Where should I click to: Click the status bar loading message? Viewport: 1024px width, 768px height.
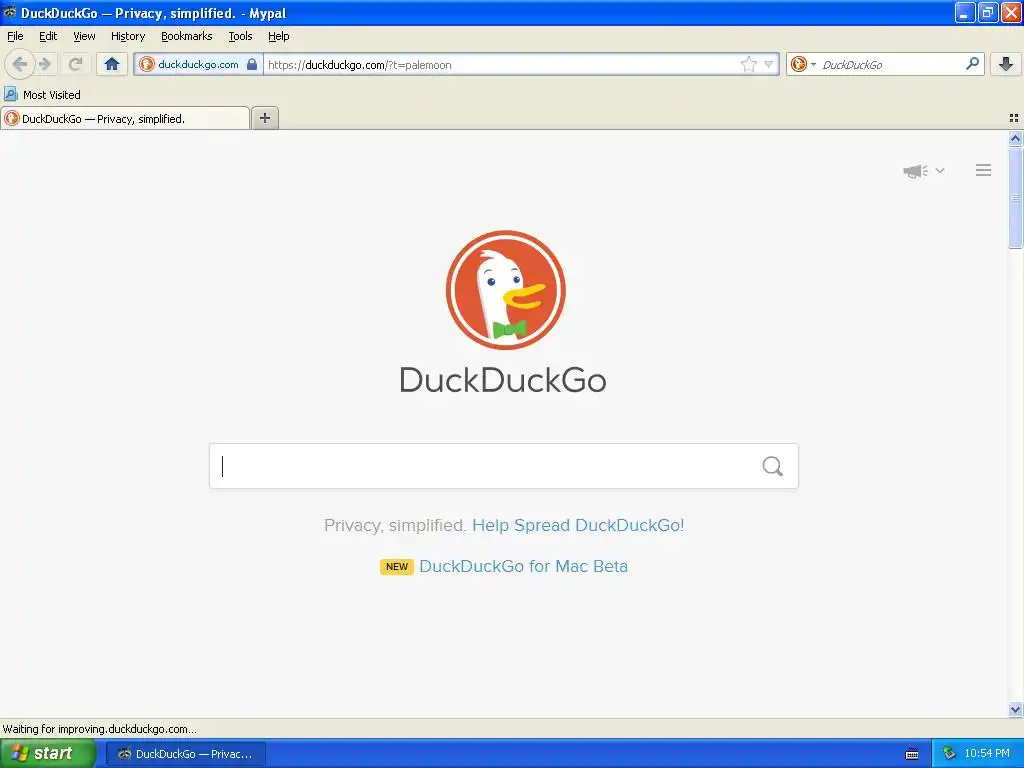[x=99, y=729]
